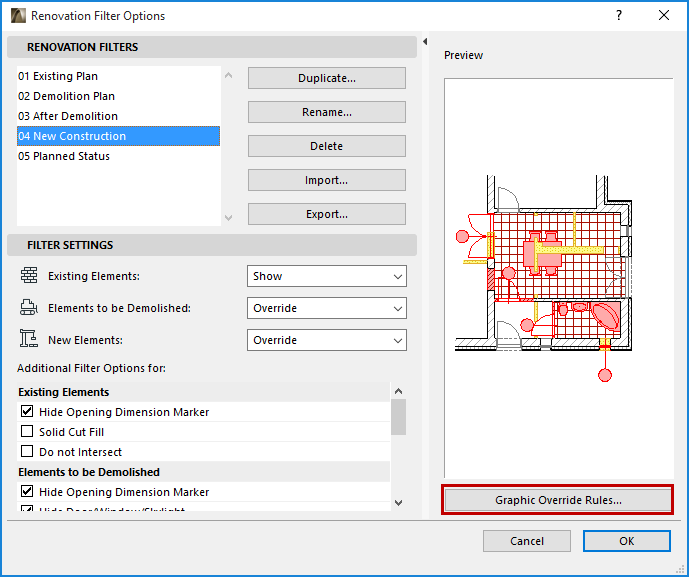Click the additional options scrollbar thumb
Image resolution: width=689 pixels, height=577 pixels.
point(399,417)
